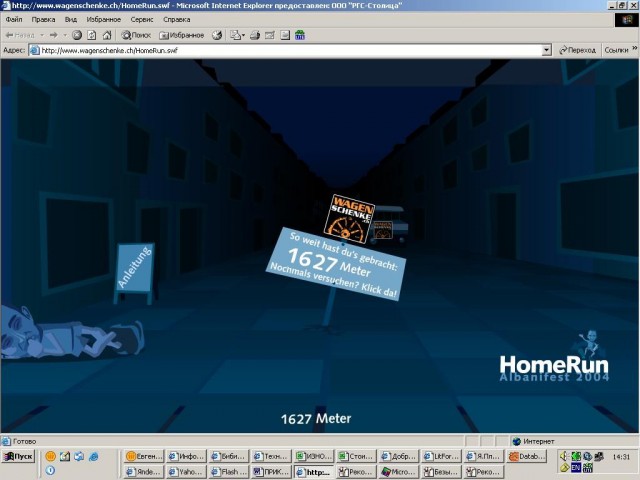Switch to ИЗНО... Excel taskbar window
Image resolution: width=640 pixels, height=480 pixels.
point(314,456)
